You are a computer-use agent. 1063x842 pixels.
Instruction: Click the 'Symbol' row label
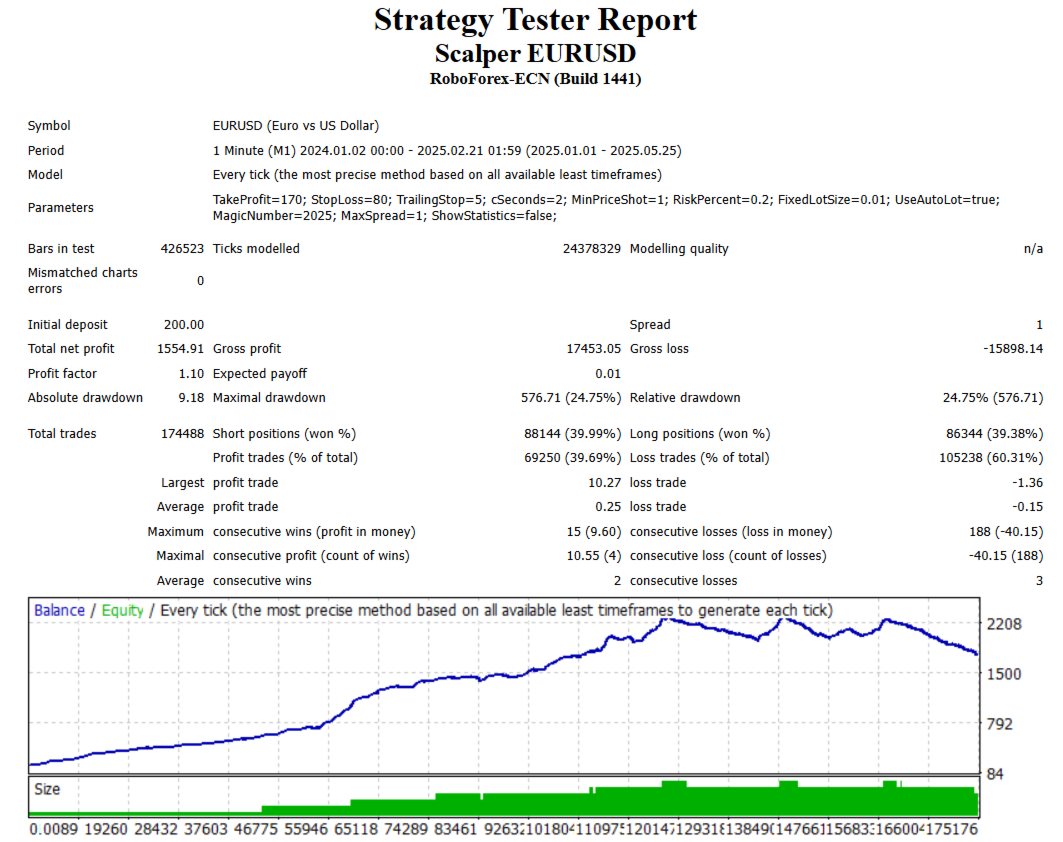click(x=49, y=125)
